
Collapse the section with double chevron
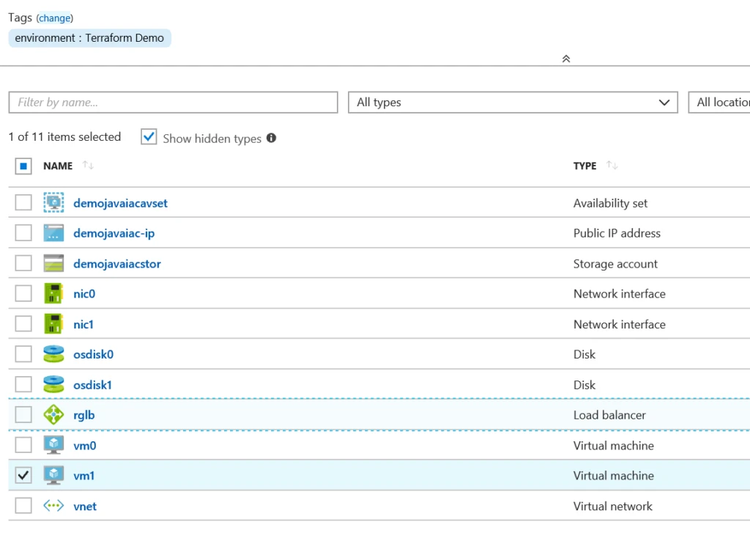[566, 59]
